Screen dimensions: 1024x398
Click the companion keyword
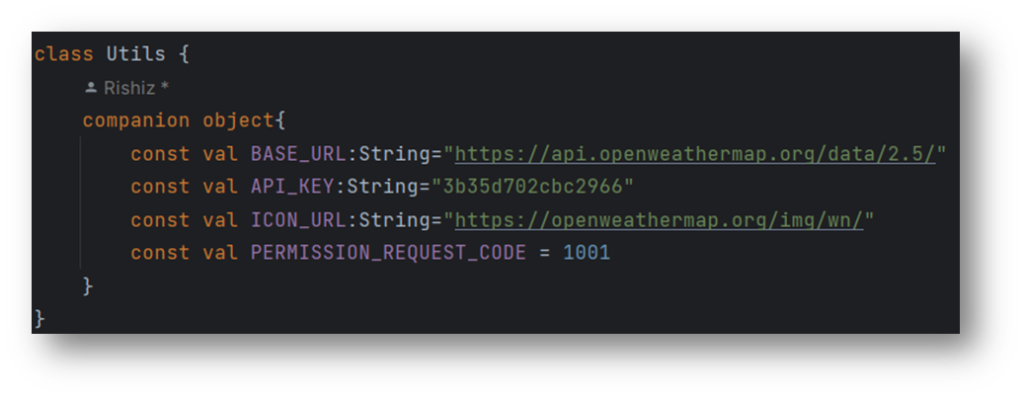136,121
